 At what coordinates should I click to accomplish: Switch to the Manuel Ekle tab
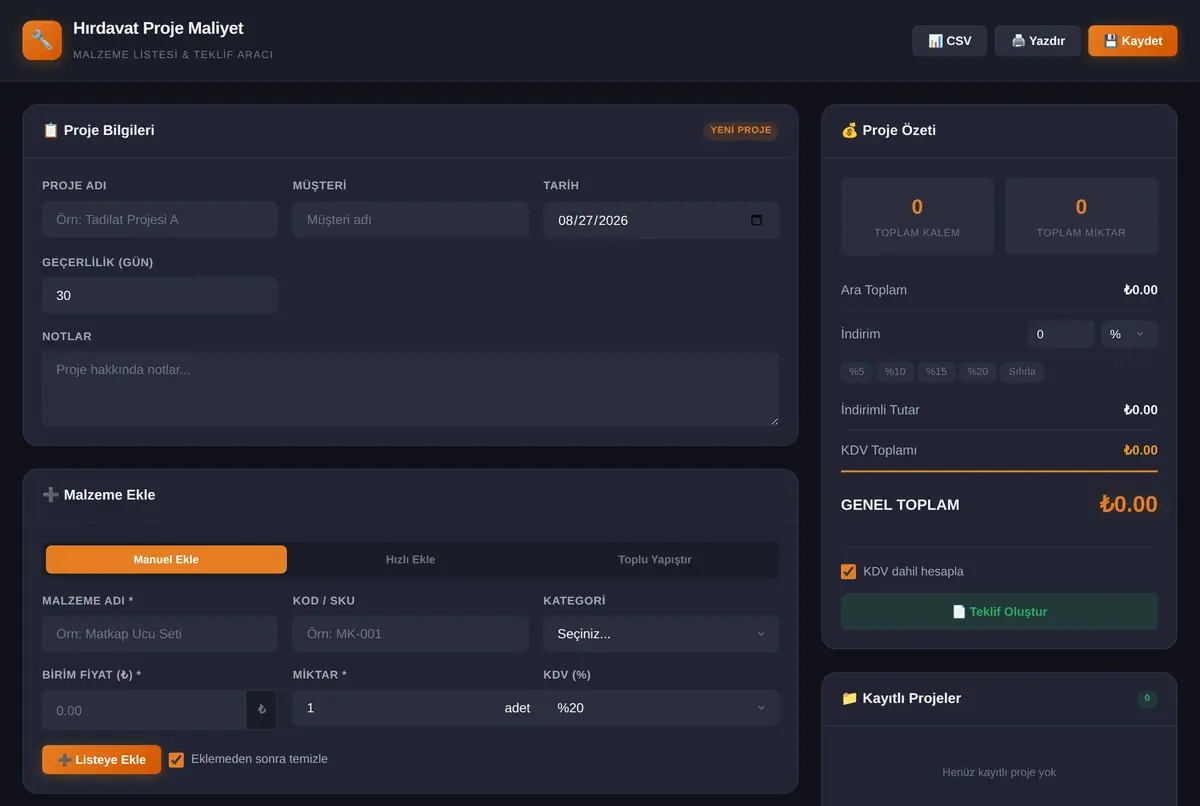click(x=166, y=559)
